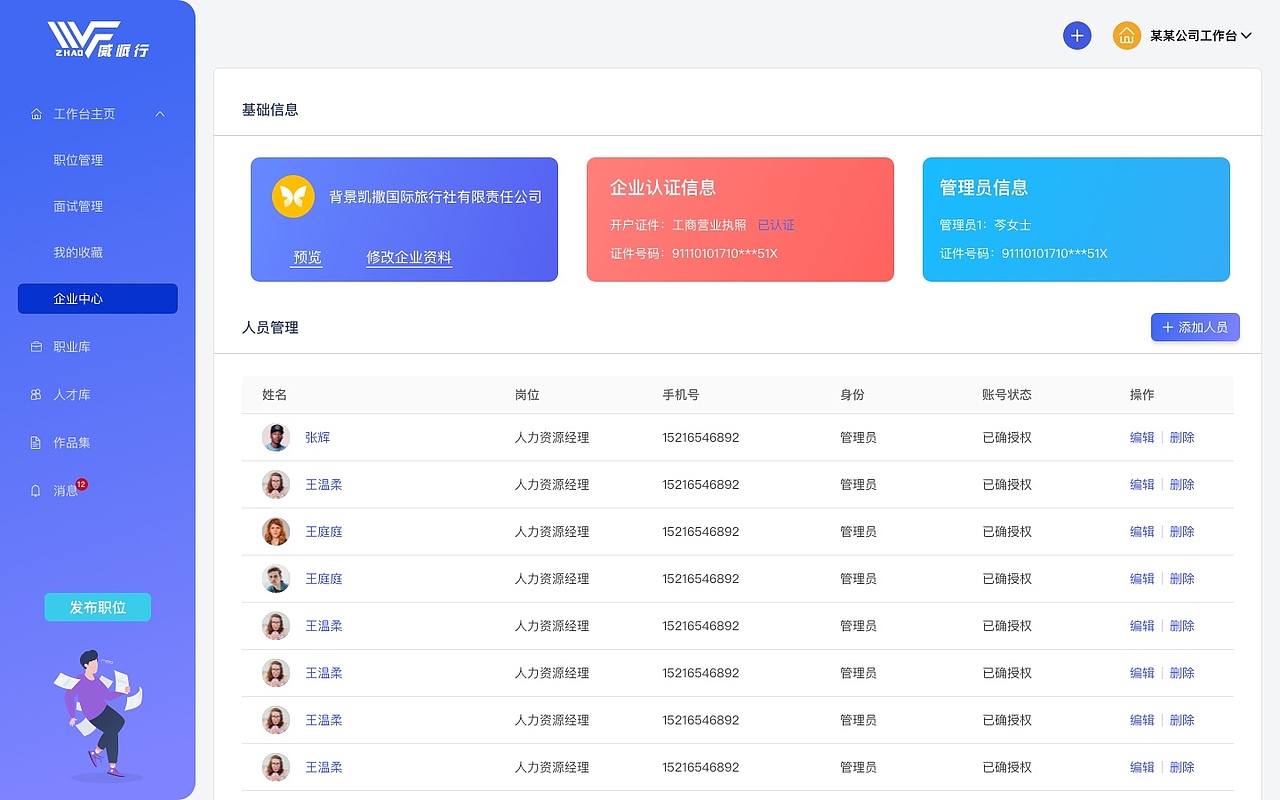Click the 作品集 document icon
Screen dimensions: 1280x800
(37, 443)
